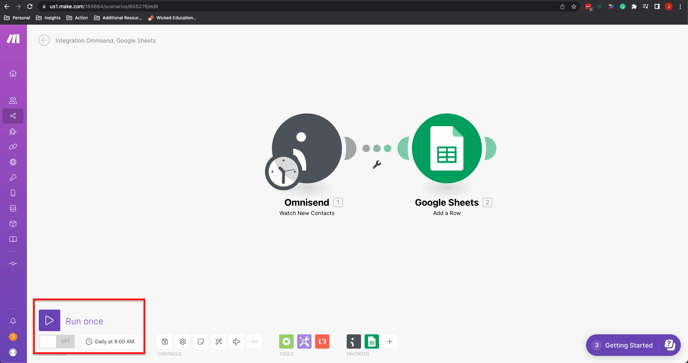Click the Explain flow airplane icon

coord(236,341)
